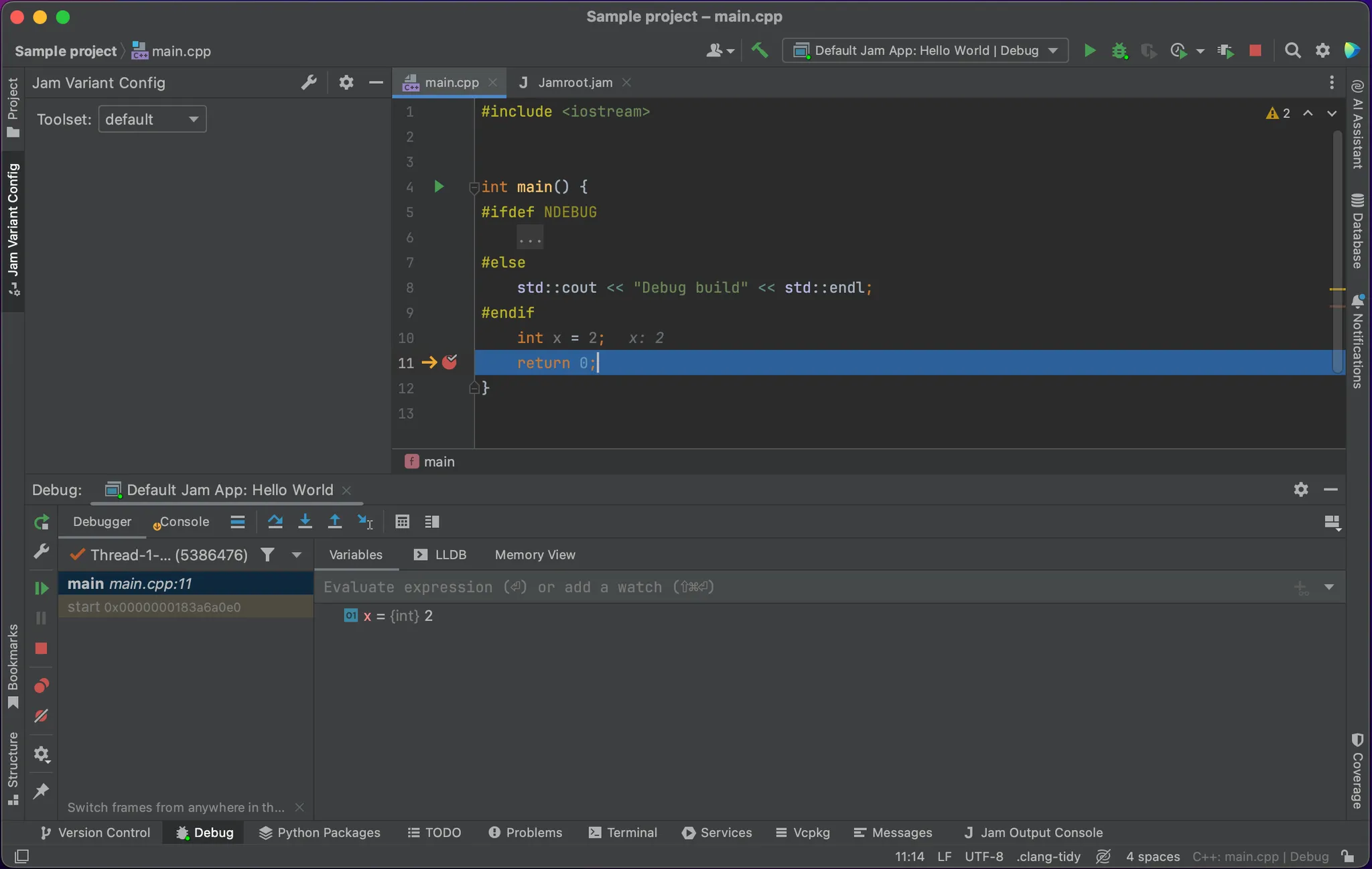Resume program in debug sidebar
This screenshot has height=869, width=1372.
click(42, 588)
